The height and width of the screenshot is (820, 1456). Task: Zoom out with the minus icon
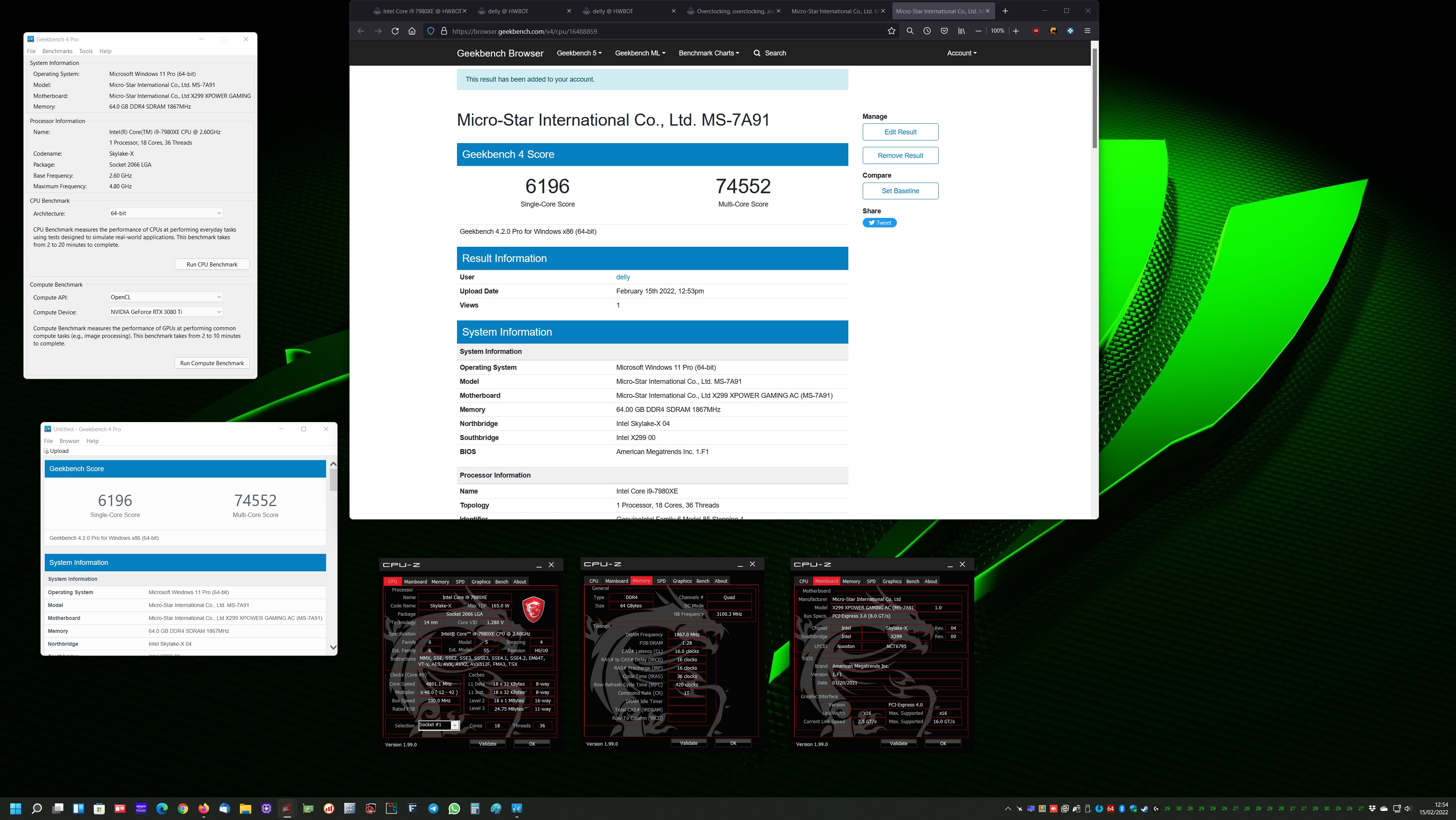[x=979, y=31]
